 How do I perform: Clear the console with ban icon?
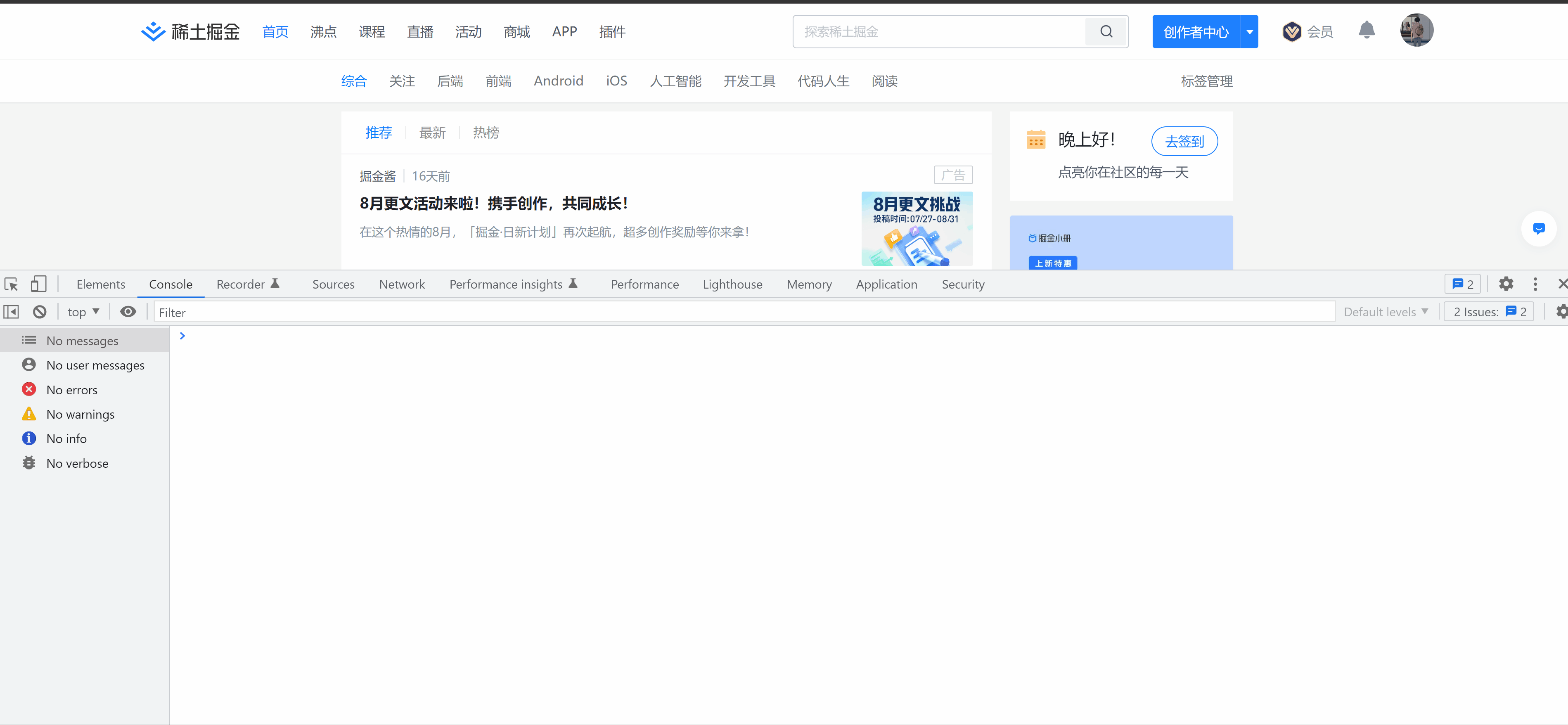click(40, 312)
